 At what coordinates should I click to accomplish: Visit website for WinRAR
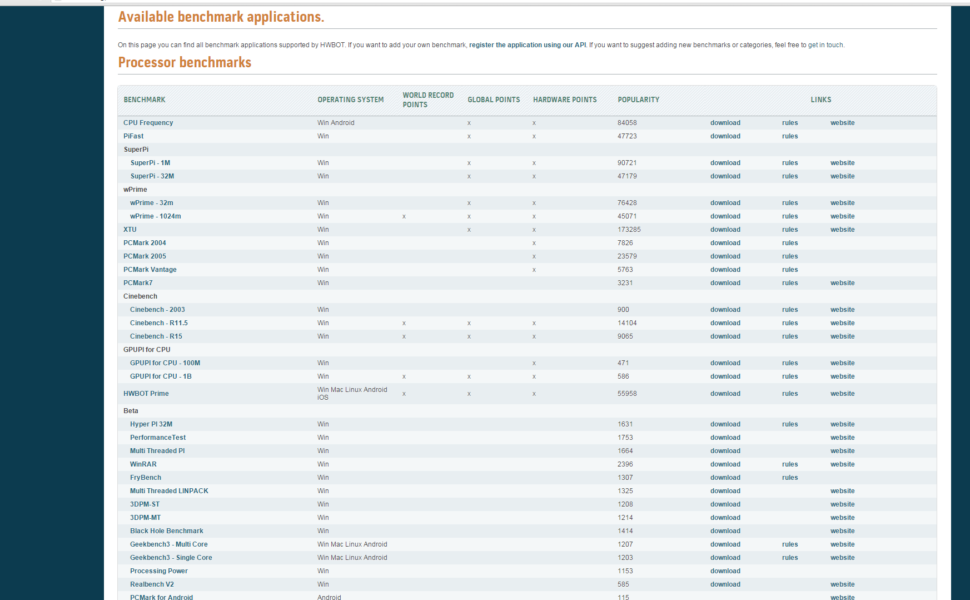[842, 464]
